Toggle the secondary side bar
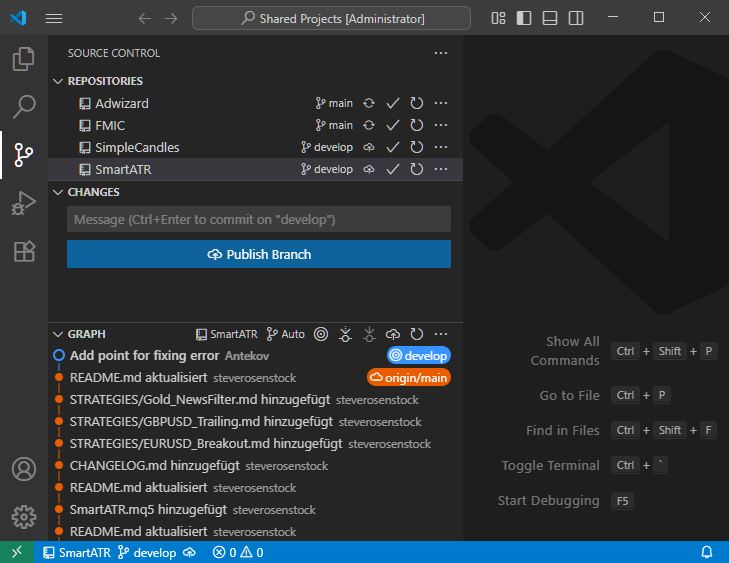The width and height of the screenshot is (729, 563). [x=576, y=18]
